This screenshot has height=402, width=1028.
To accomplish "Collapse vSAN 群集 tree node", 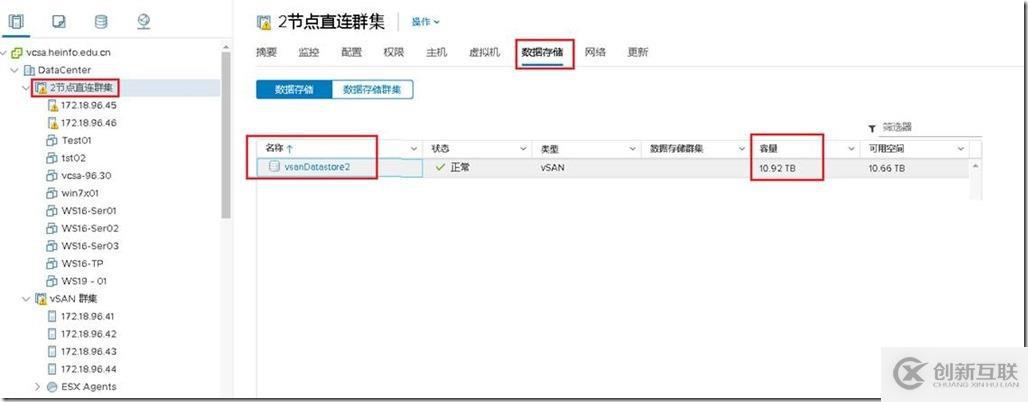I will point(26,299).
